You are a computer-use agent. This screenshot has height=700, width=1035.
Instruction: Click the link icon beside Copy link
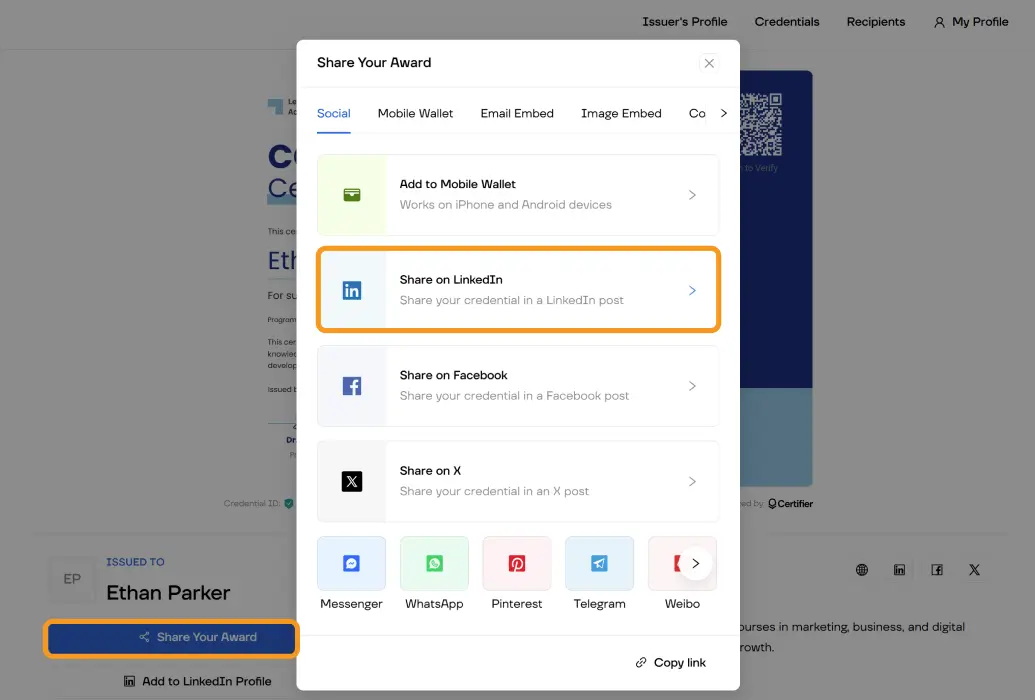coord(641,662)
